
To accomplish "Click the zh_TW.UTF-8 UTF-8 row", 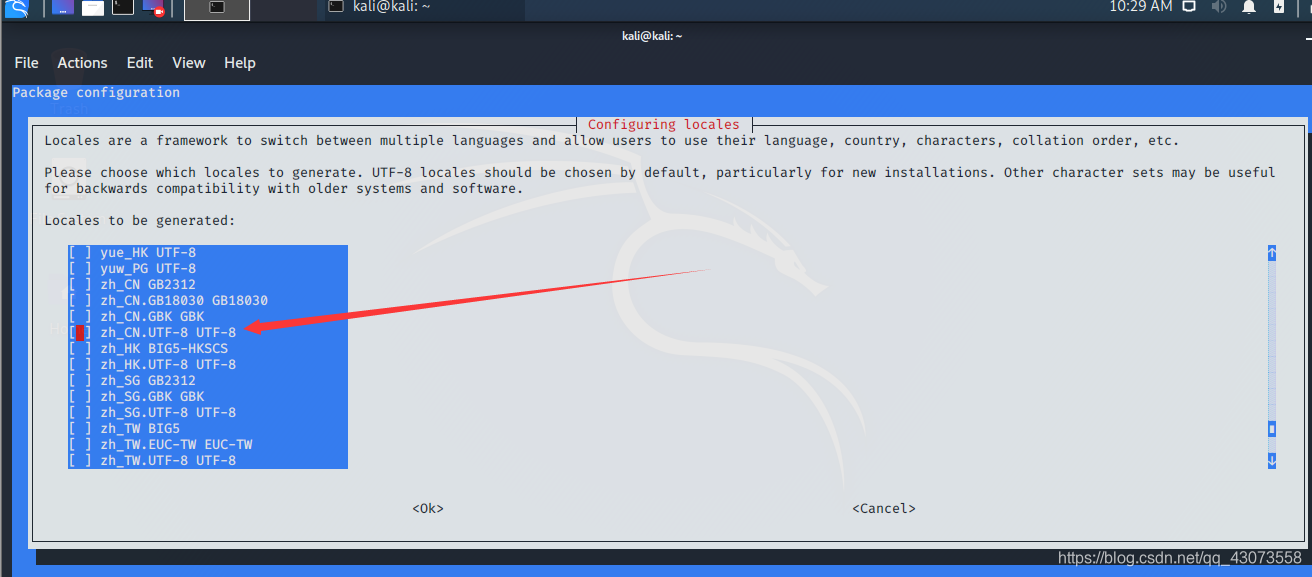I will click(208, 461).
